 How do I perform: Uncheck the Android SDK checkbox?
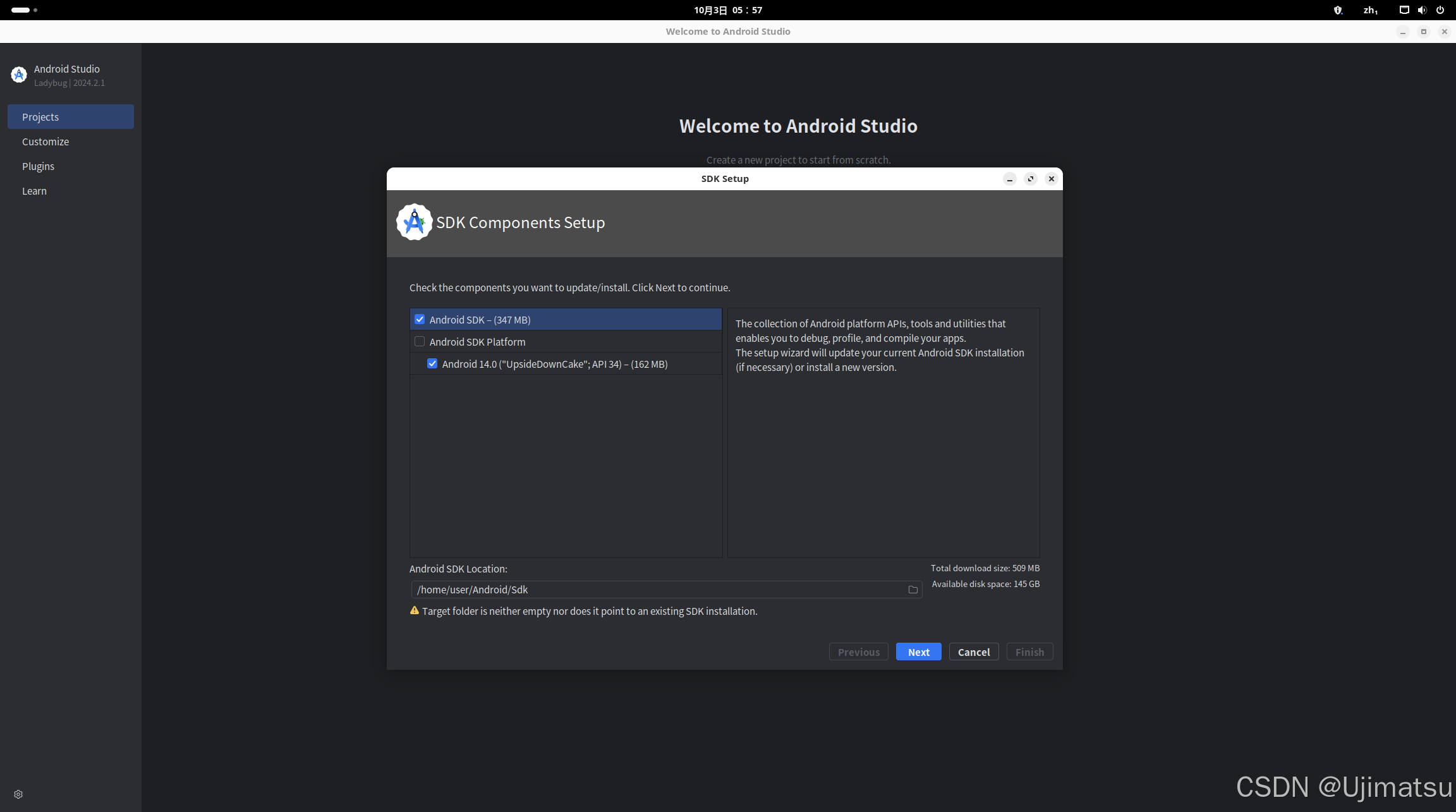[x=420, y=320]
